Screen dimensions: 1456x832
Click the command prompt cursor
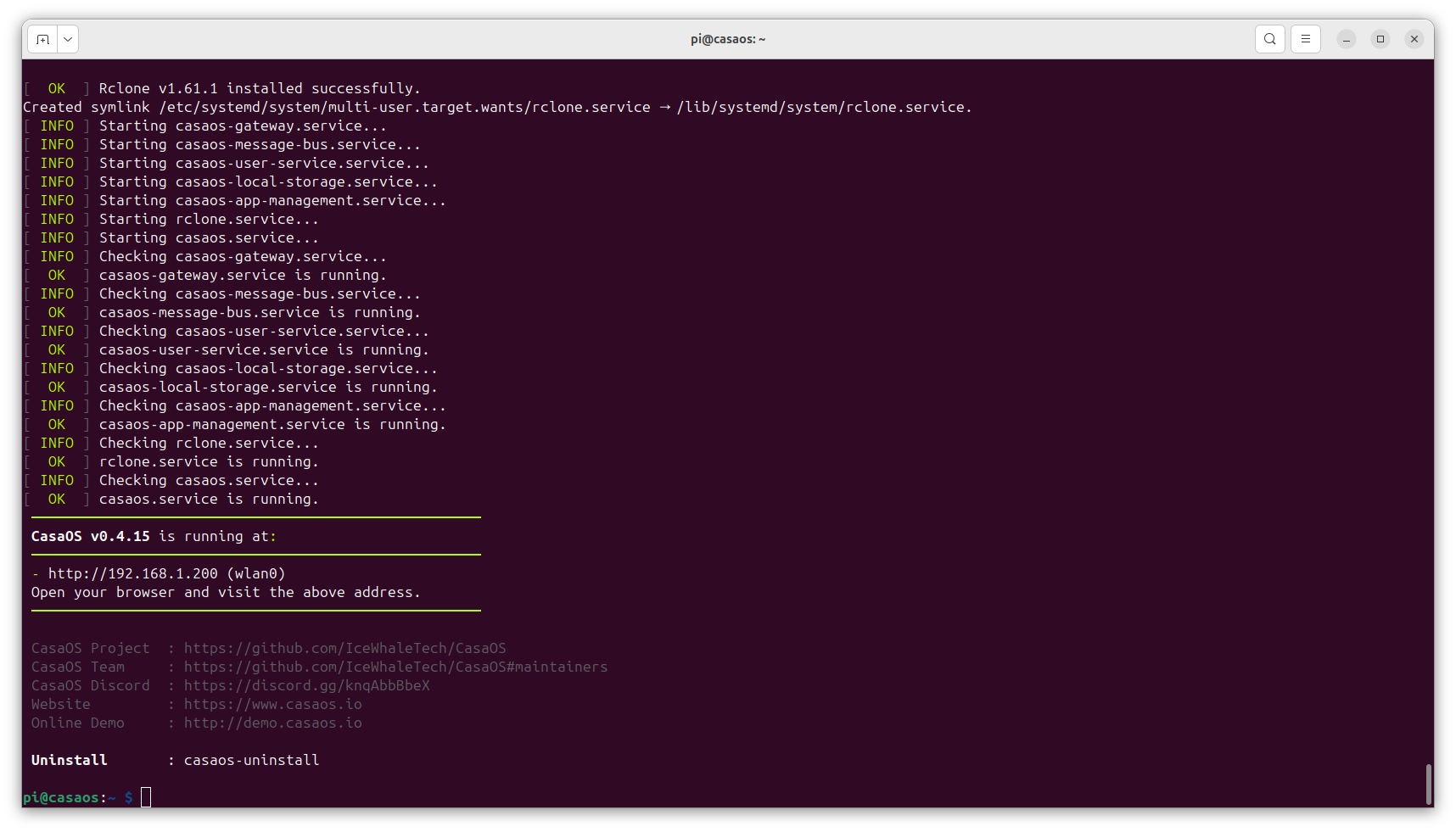tap(146, 797)
